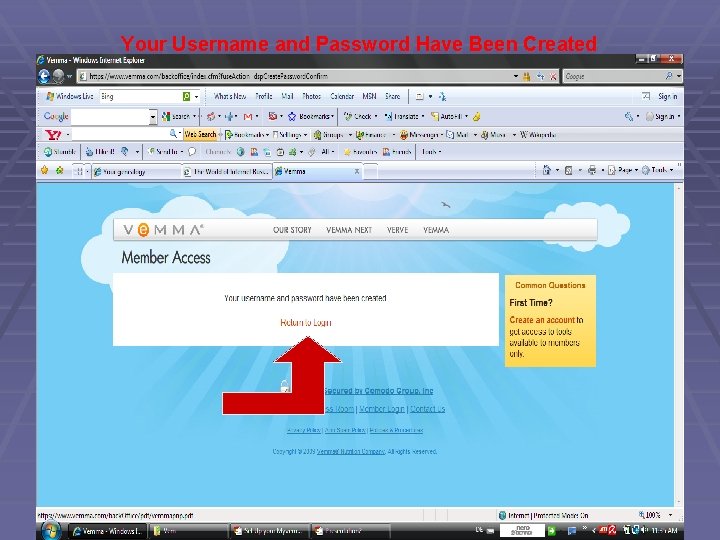Click StumbleUpon Favorites star button
Screen dimensions: 720x540
[360, 152]
